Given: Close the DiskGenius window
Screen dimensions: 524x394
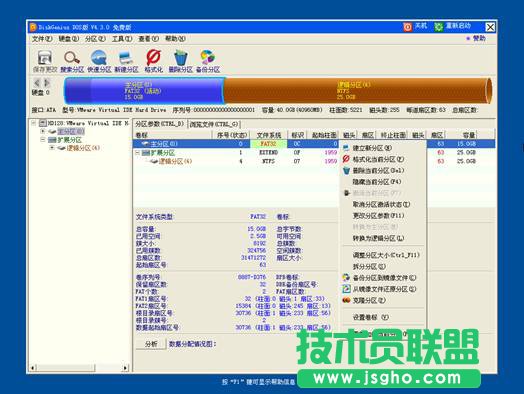Looking at the screenshot, I should (490, 27).
